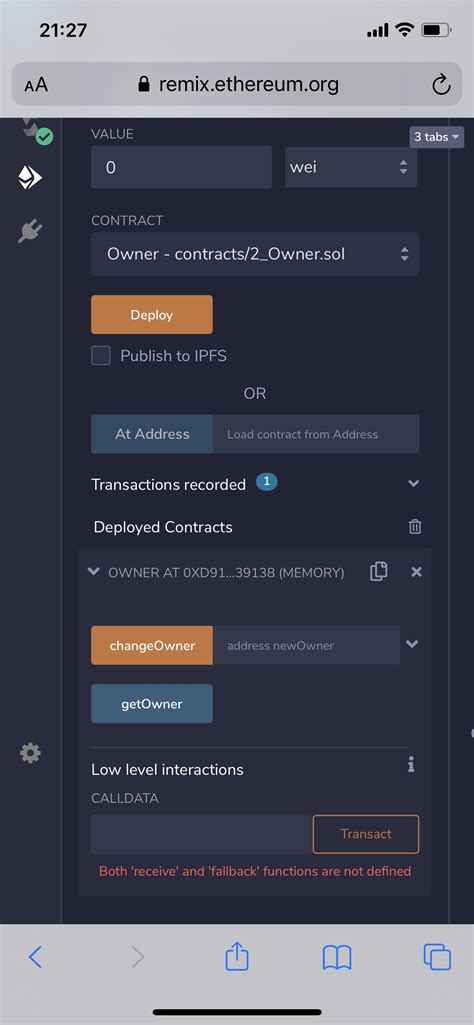Click the orange Deploy button
The image size is (474, 1025).
[x=152, y=314]
